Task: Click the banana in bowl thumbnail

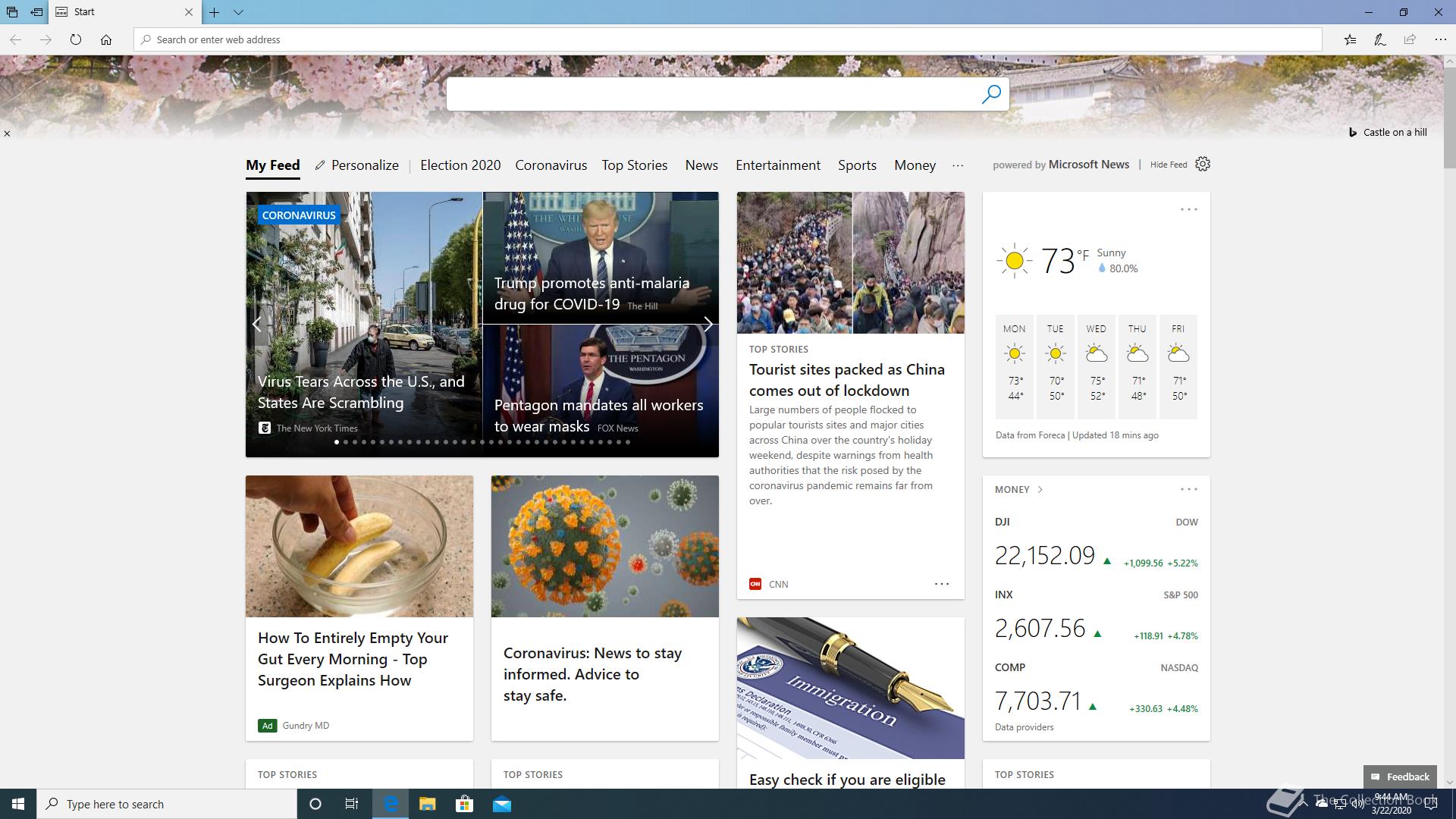Action: [359, 546]
